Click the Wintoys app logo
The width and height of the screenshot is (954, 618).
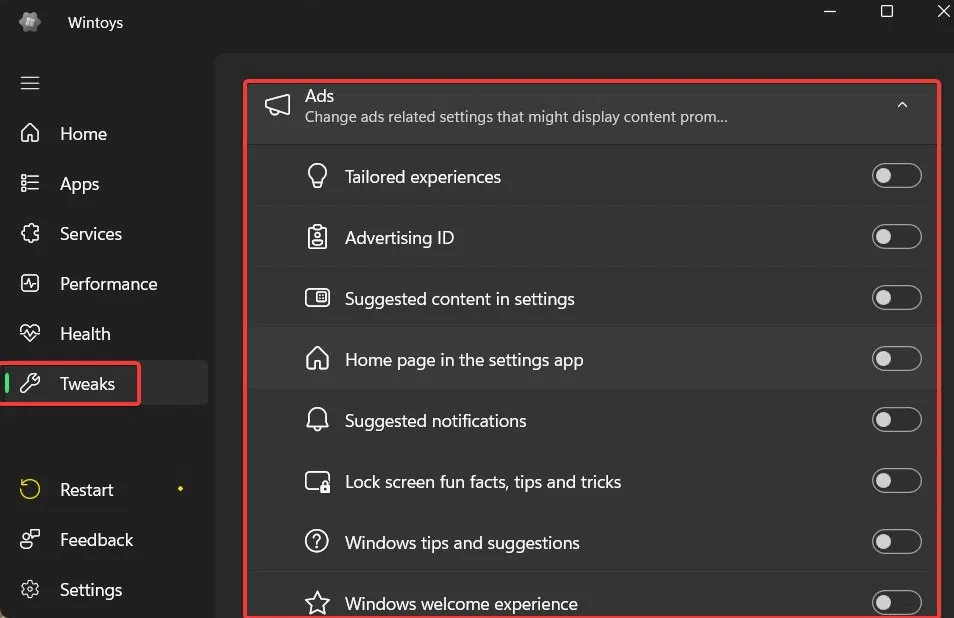[30, 22]
